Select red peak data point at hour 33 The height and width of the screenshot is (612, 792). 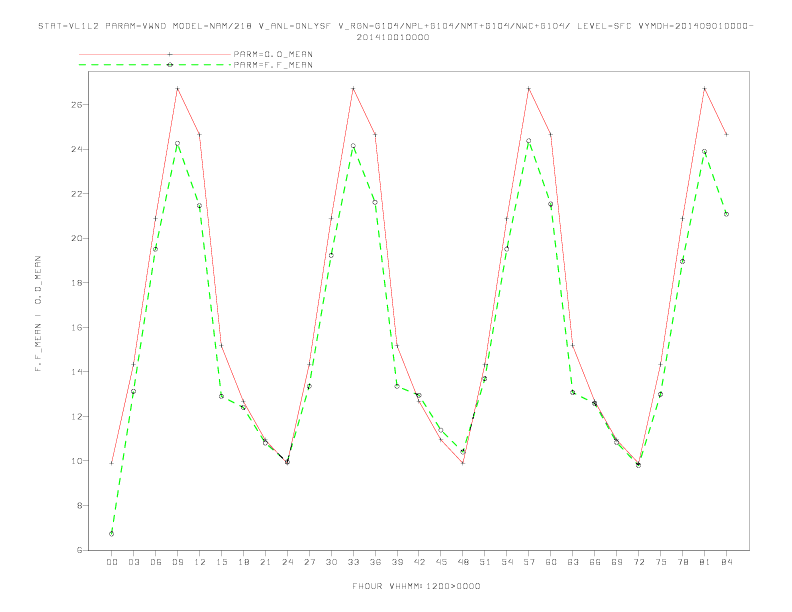[x=353, y=89]
